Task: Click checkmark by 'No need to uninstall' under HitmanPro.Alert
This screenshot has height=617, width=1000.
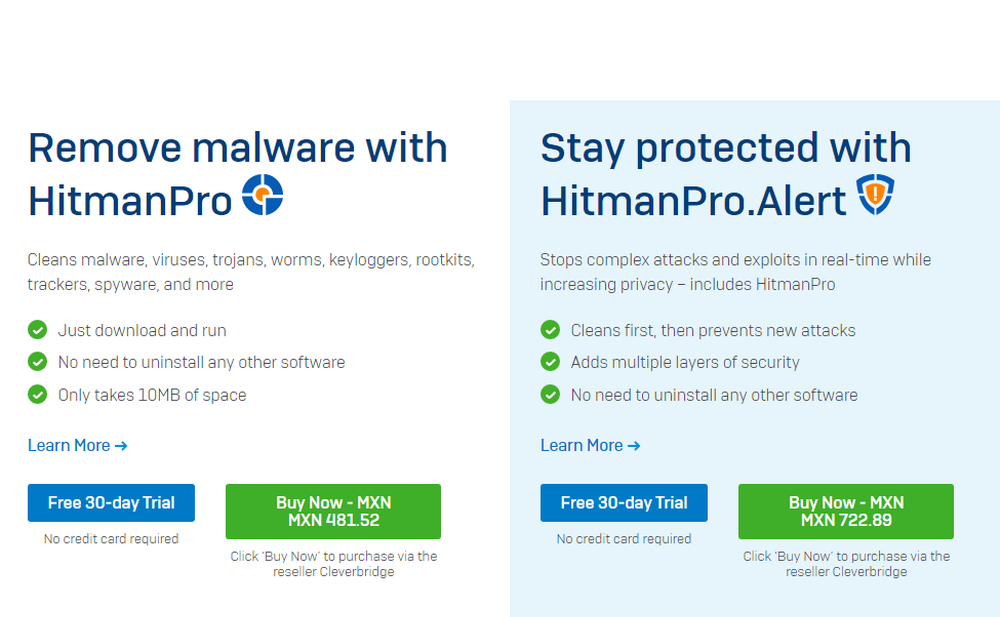Action: (x=550, y=394)
